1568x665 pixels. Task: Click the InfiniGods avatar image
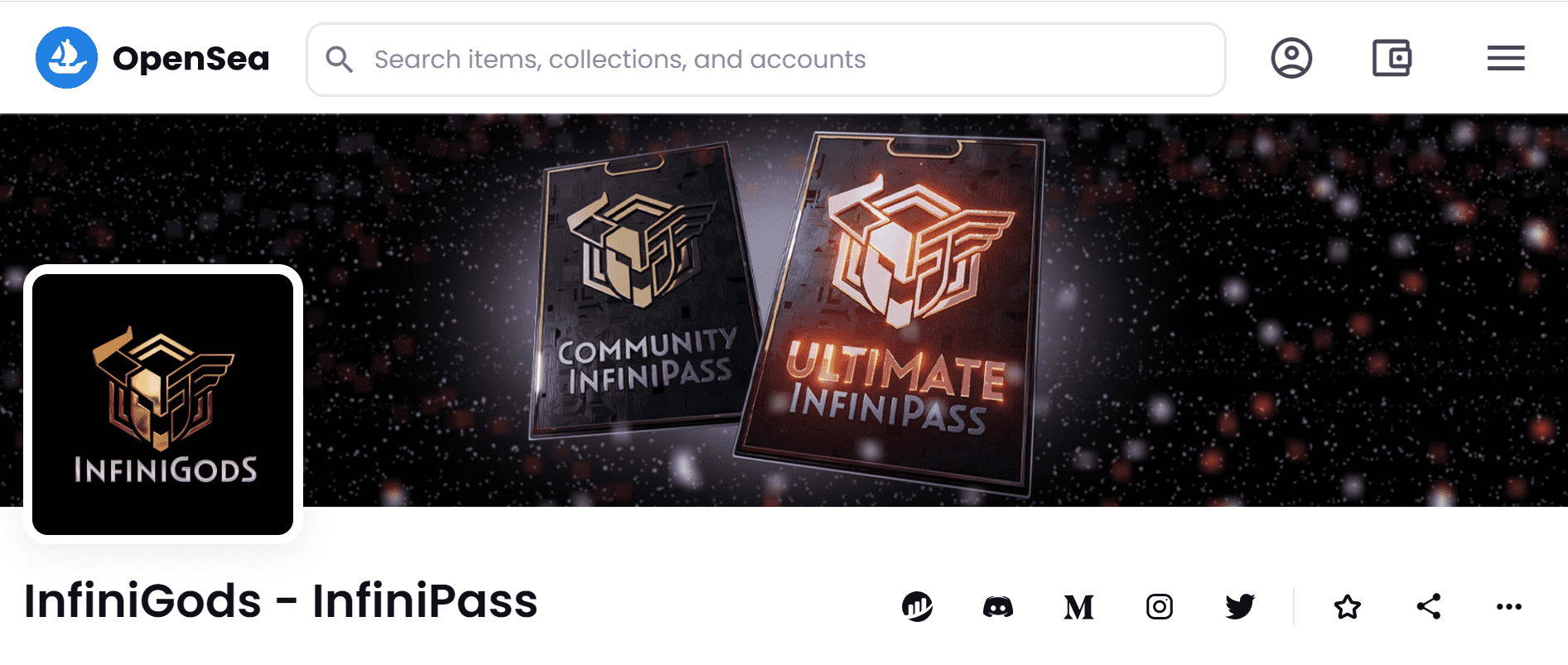coord(162,402)
